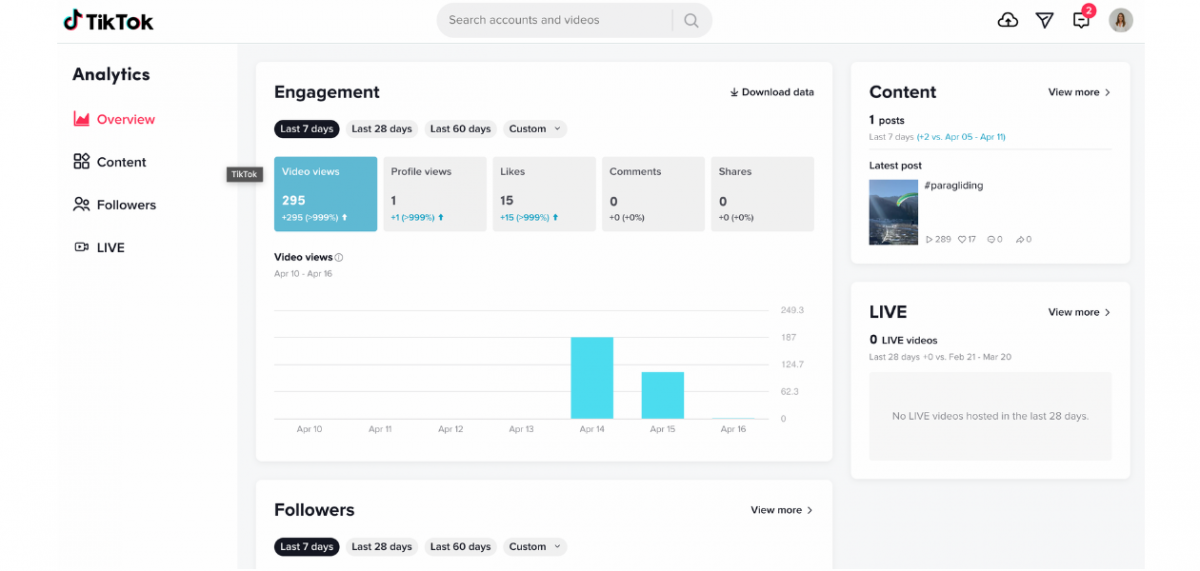The image size is (1200, 571).
Task: Select the Comments metric card
Action: click(x=653, y=194)
